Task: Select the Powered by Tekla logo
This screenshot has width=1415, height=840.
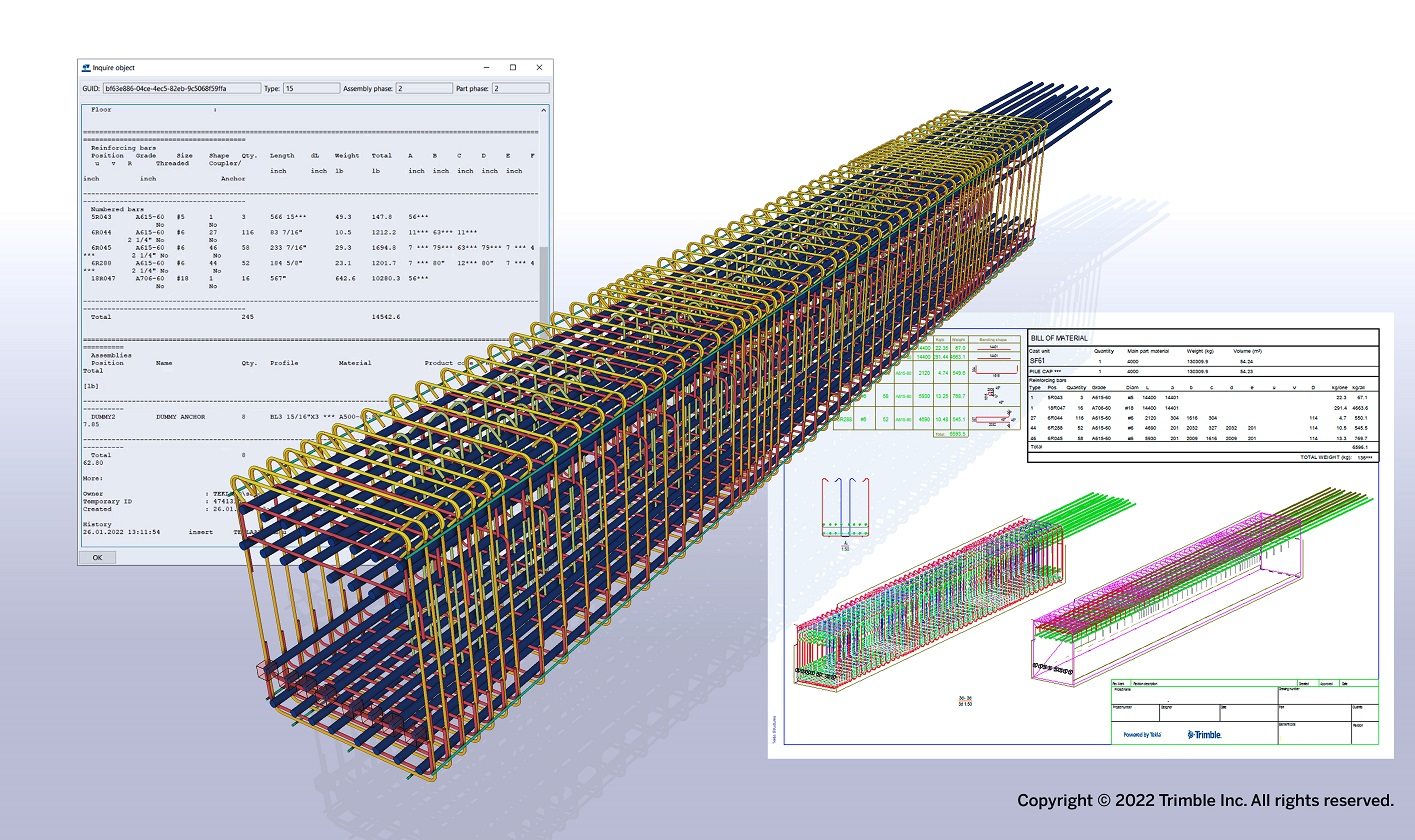Action: click(x=1143, y=735)
